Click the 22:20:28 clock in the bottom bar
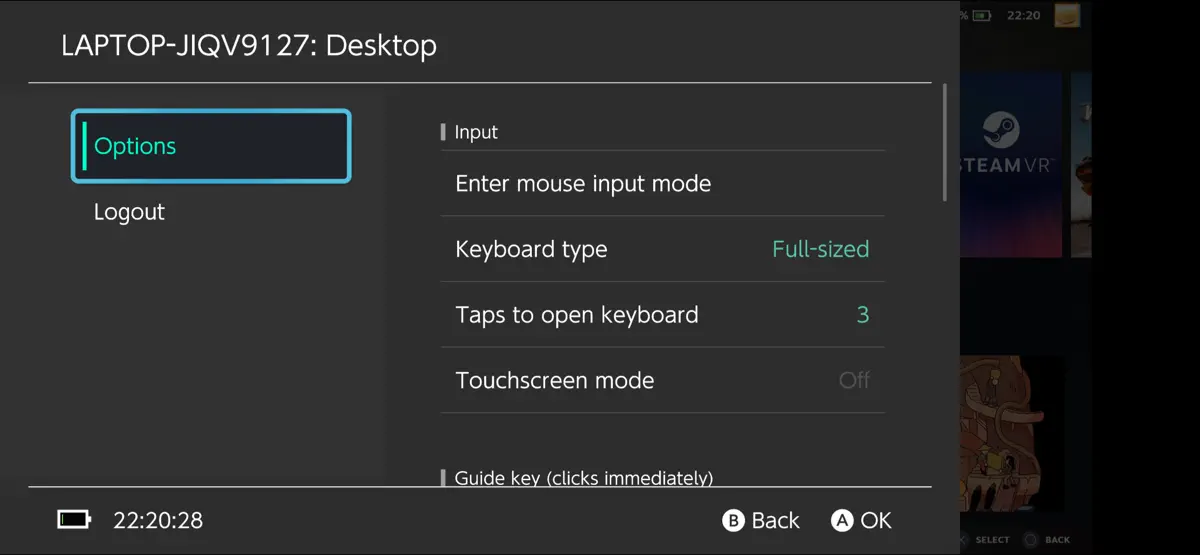 tap(158, 521)
